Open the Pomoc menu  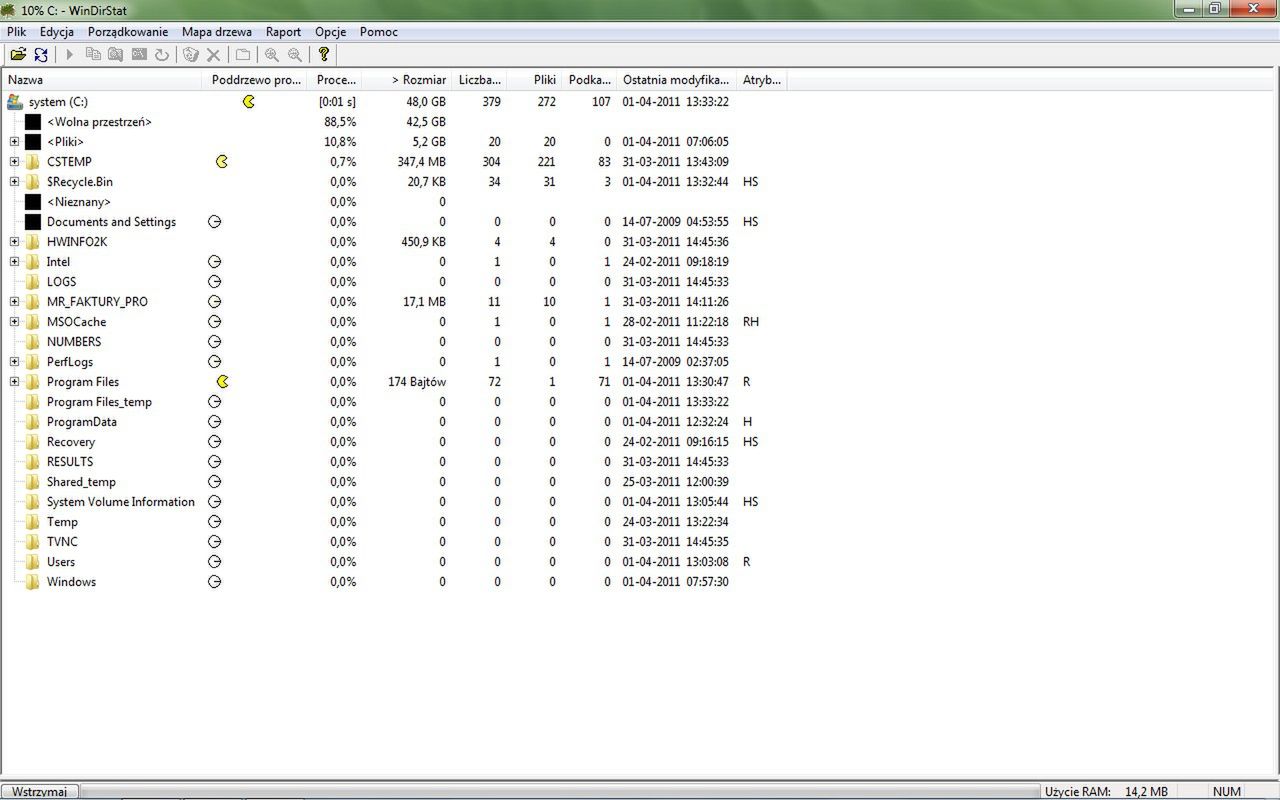coord(379,32)
